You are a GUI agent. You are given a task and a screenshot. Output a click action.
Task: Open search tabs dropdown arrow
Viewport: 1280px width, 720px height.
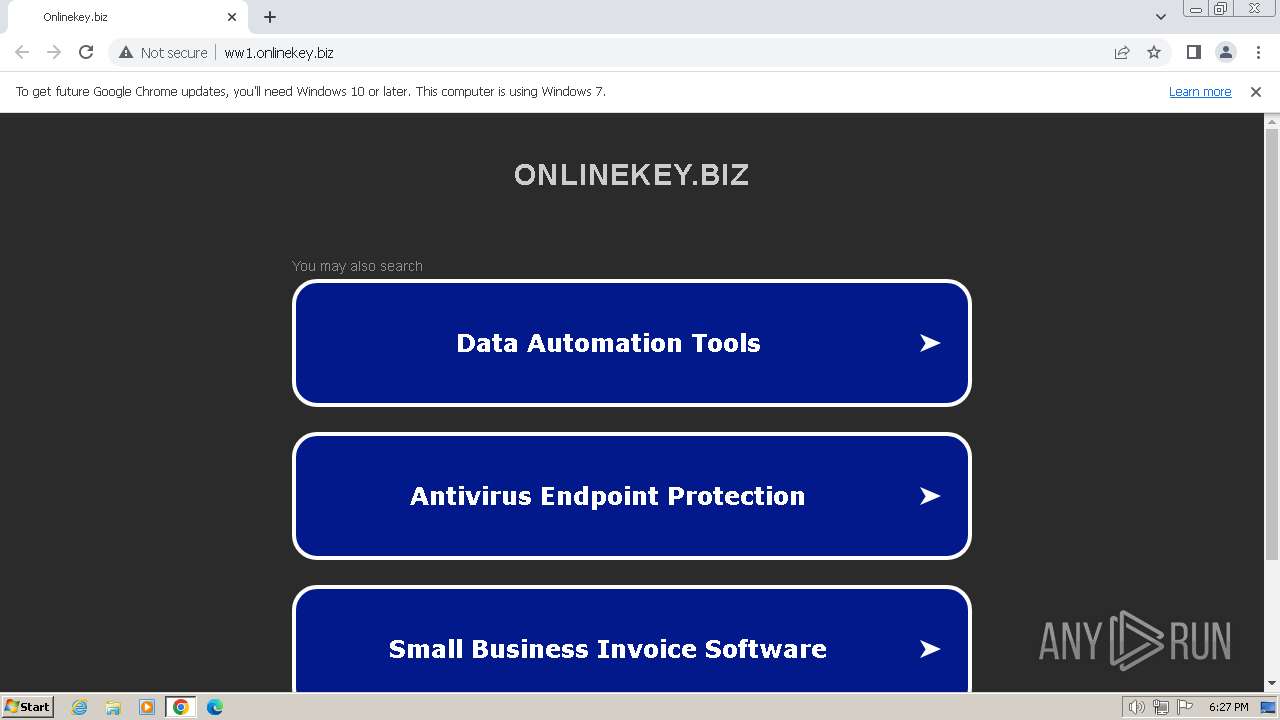point(1160,16)
